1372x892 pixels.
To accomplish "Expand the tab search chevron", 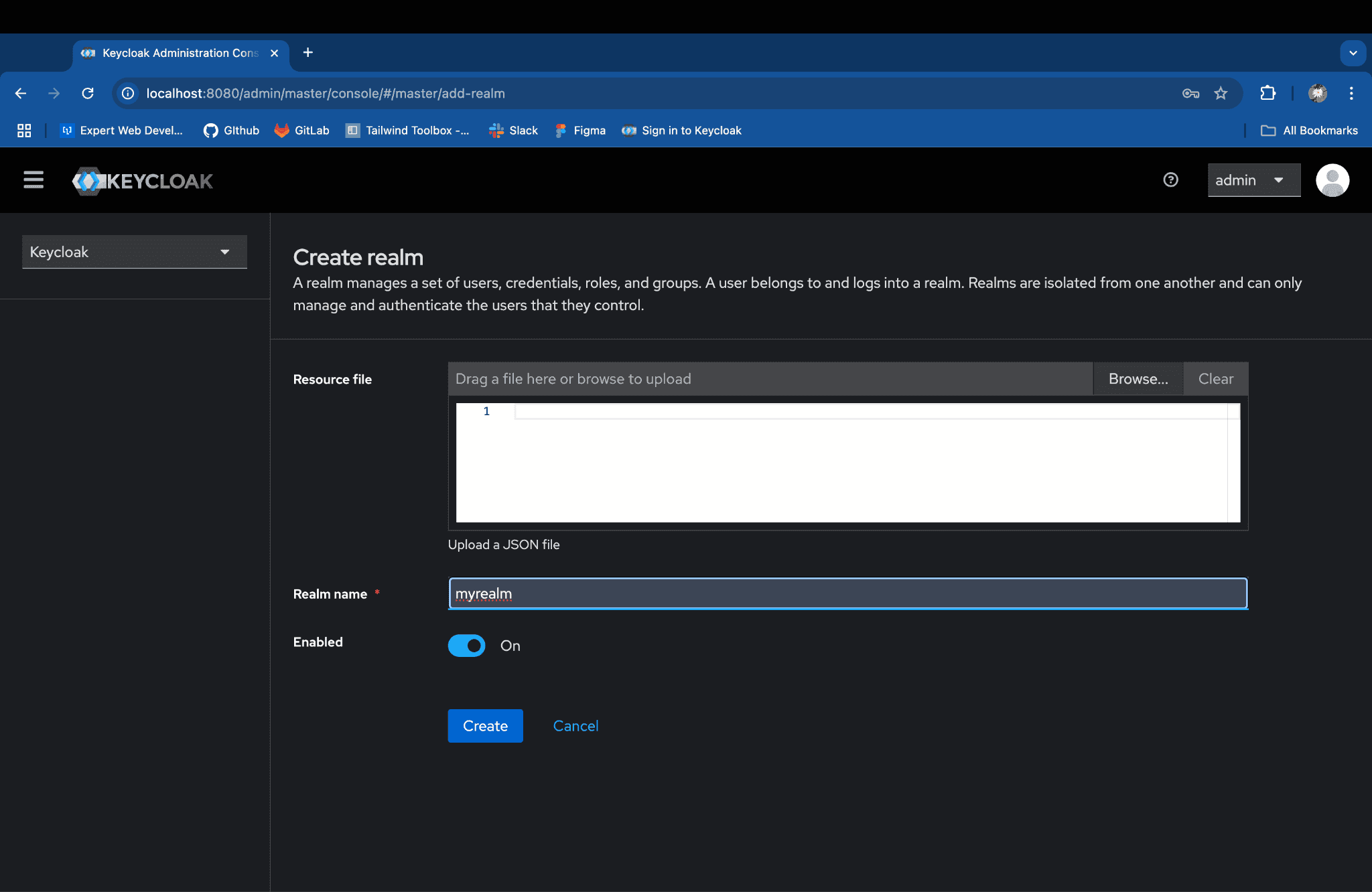I will coord(1353,53).
